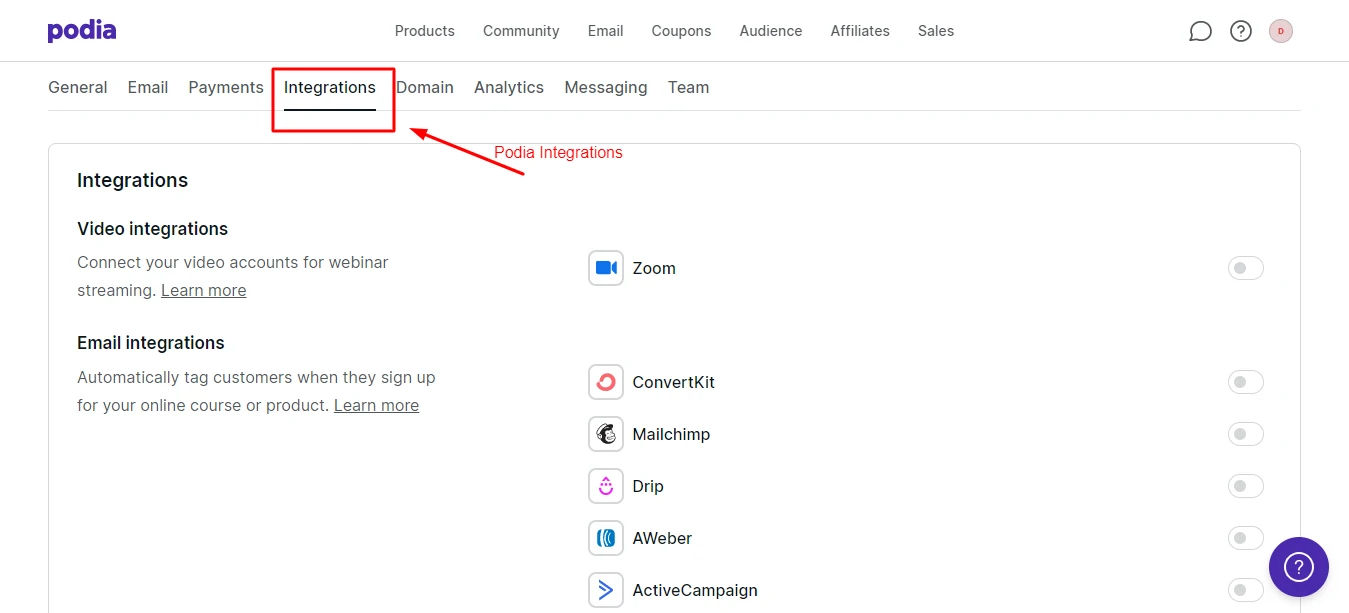Click Learn more under Video integrations
This screenshot has height=613, width=1349.
(x=204, y=290)
